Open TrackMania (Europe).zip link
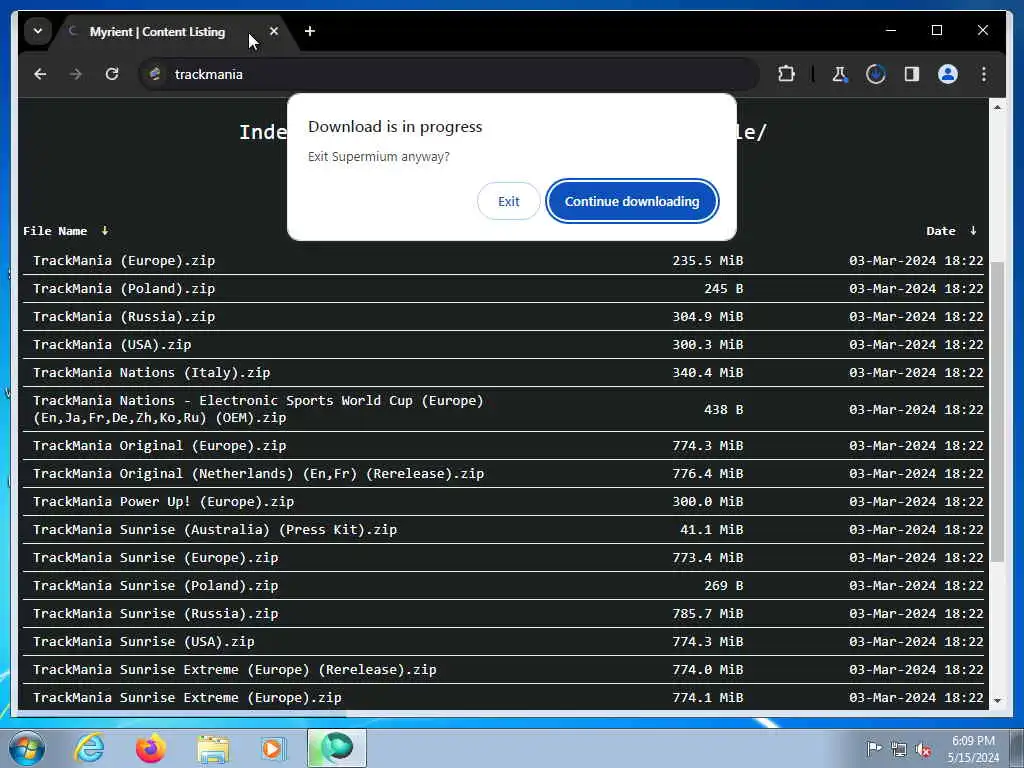Viewport: 1024px width, 768px height. point(124,261)
